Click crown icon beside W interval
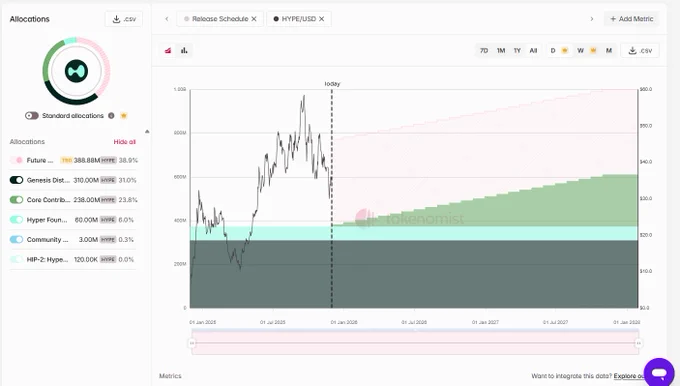Image resolution: width=680 pixels, height=386 pixels. [x=593, y=51]
